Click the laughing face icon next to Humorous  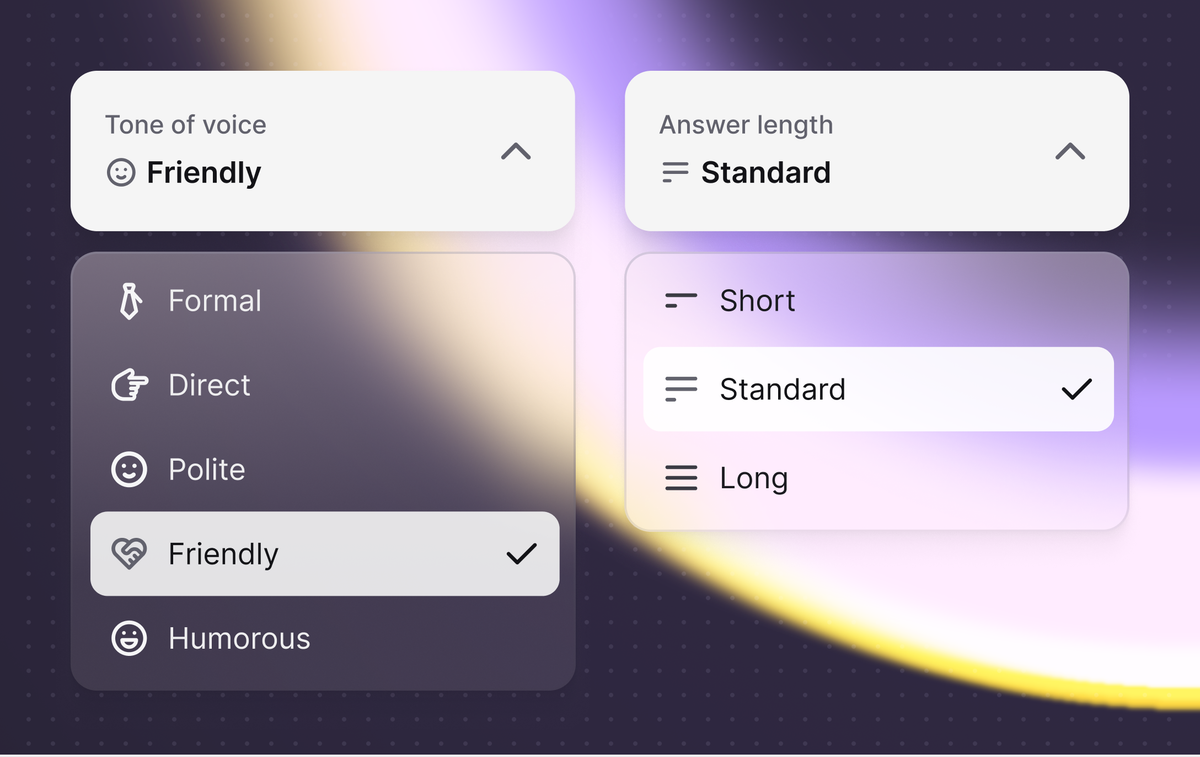pos(129,638)
